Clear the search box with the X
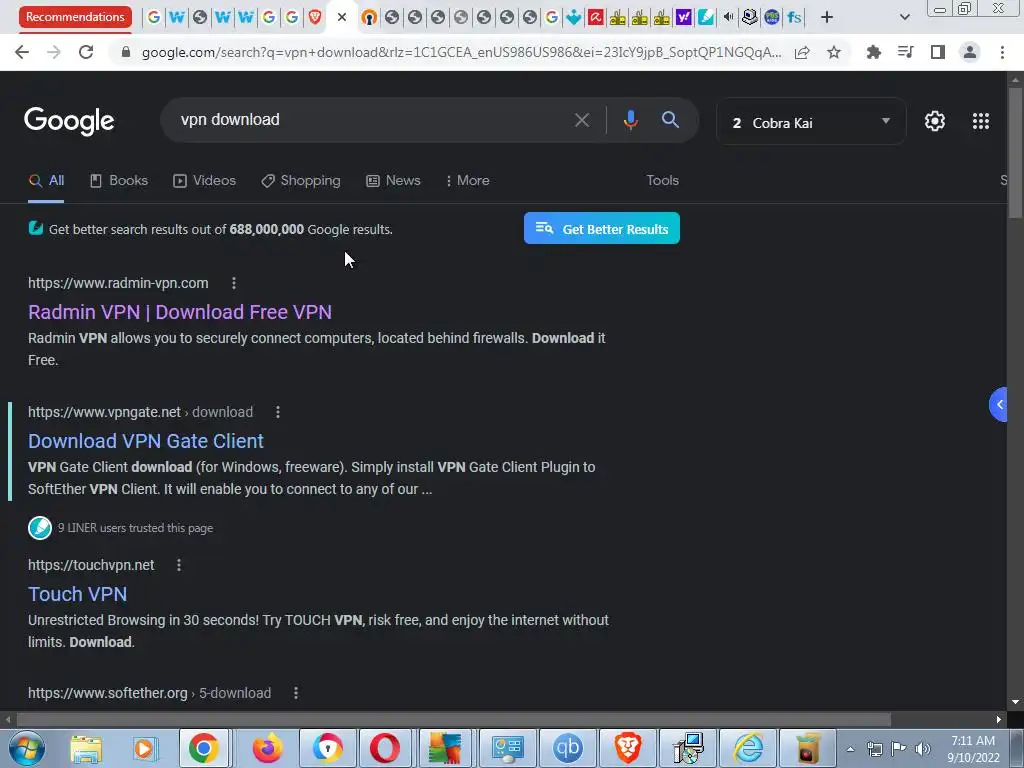 pyautogui.click(x=581, y=120)
